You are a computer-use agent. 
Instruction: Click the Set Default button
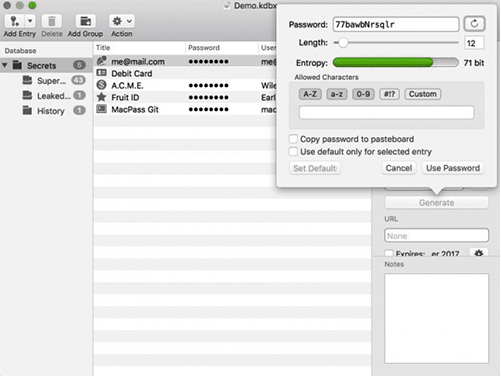[315, 168]
